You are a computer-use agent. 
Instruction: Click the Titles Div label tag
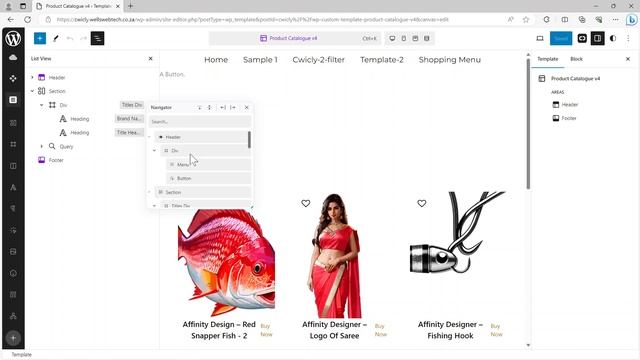[x=132, y=105]
